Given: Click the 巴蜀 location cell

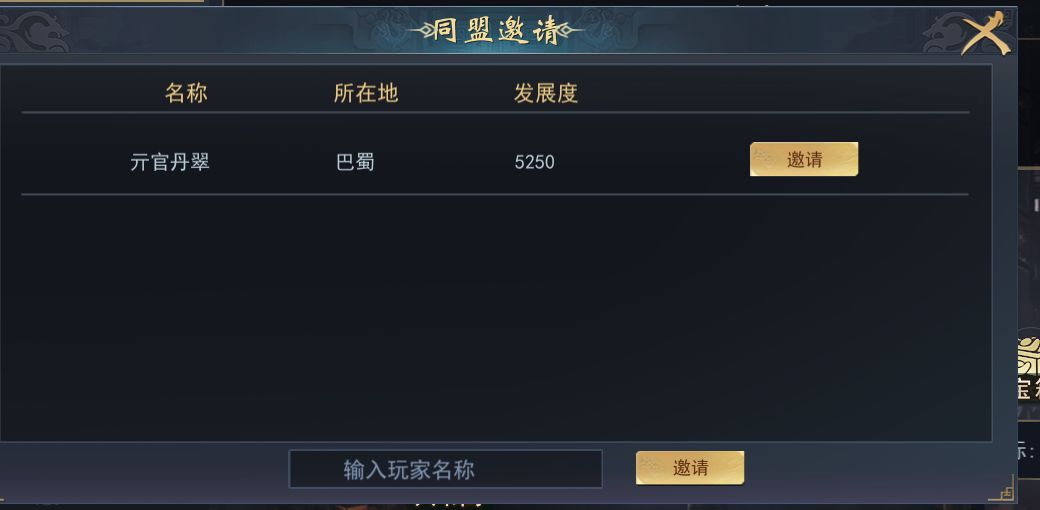Looking at the screenshot, I should 355,162.
